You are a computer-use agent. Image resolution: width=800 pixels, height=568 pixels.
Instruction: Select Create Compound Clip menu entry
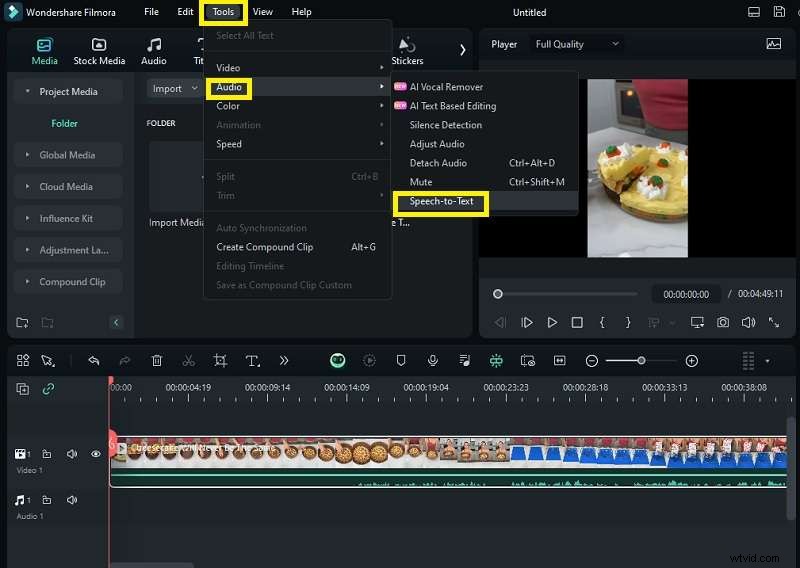click(264, 247)
